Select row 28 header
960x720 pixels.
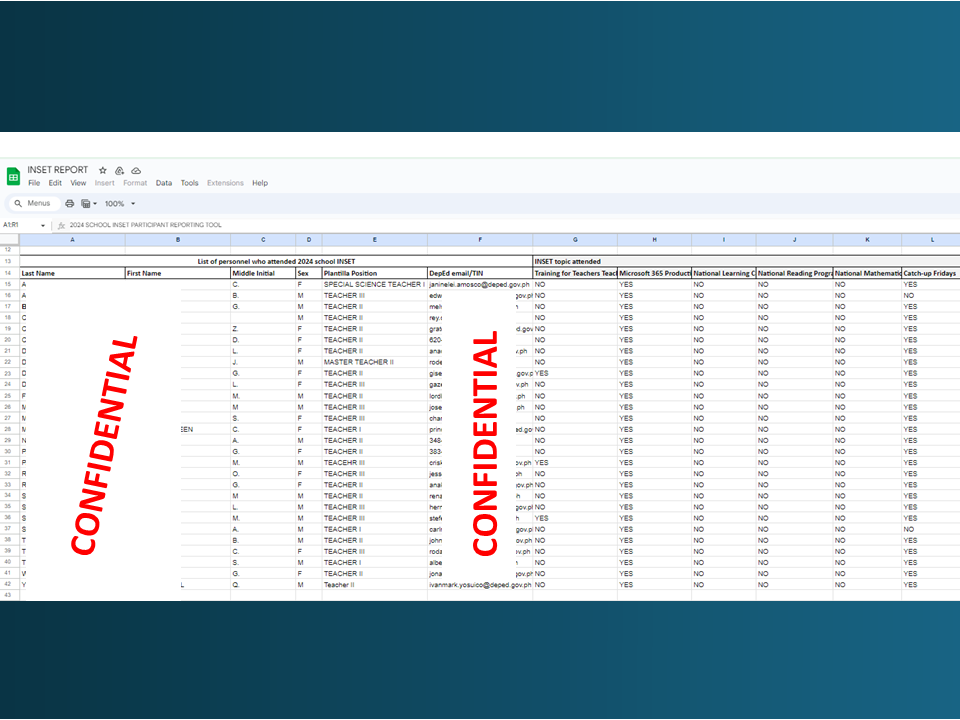pyautogui.click(x=9, y=429)
